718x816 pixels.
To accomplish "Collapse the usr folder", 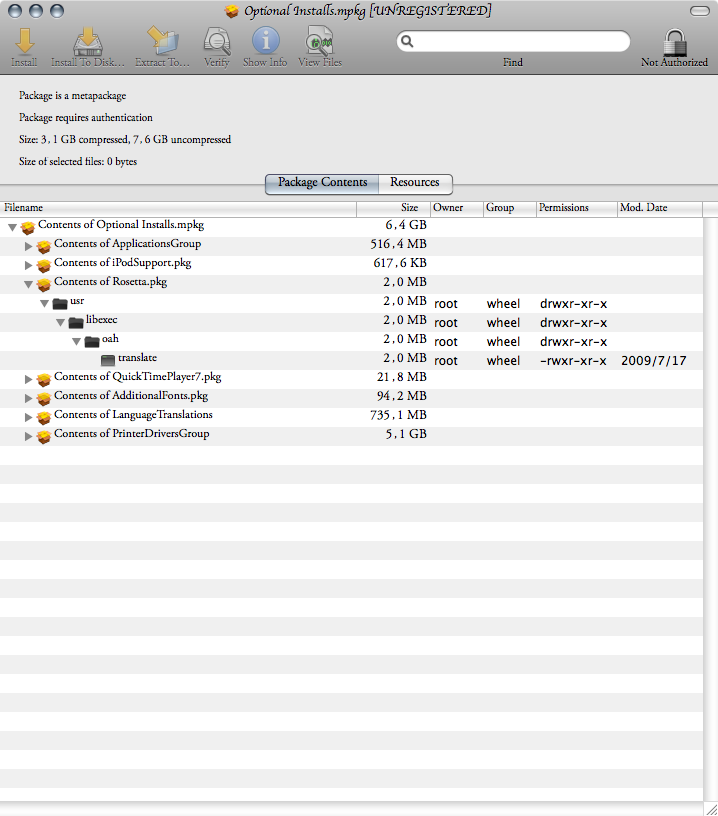I will (45, 303).
